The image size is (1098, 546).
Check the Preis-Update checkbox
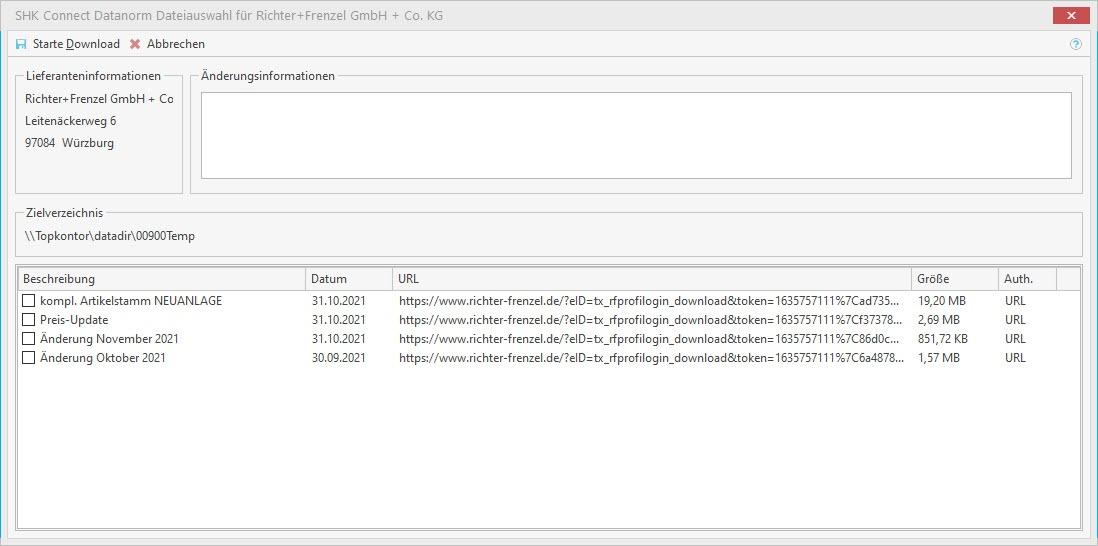(x=28, y=320)
